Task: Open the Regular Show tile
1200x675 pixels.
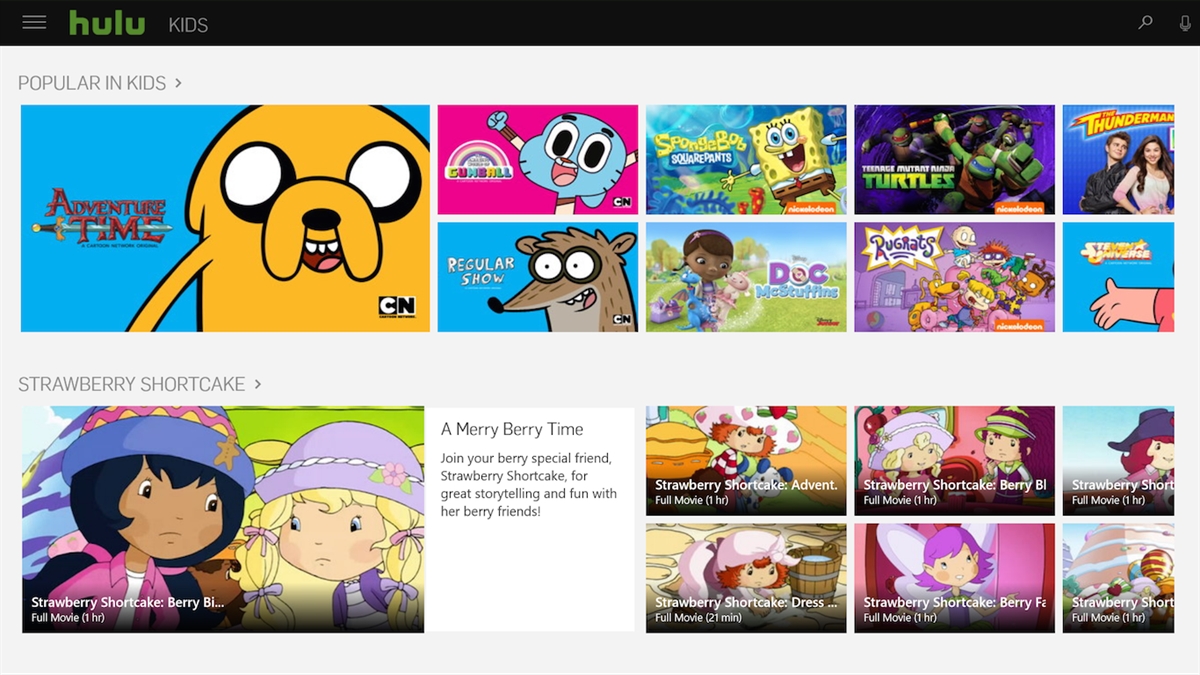Action: (538, 277)
